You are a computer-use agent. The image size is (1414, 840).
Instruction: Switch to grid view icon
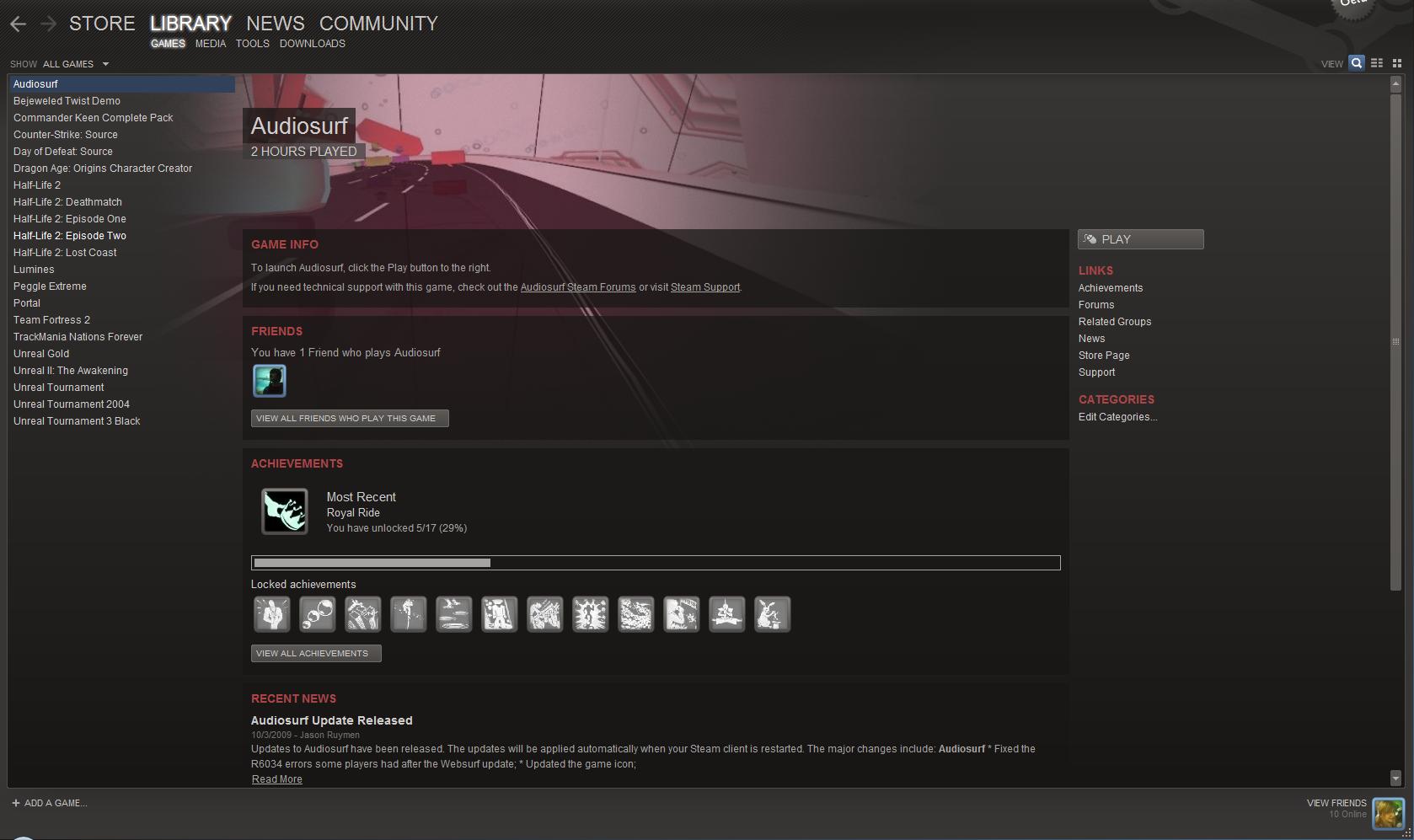tap(1396, 63)
